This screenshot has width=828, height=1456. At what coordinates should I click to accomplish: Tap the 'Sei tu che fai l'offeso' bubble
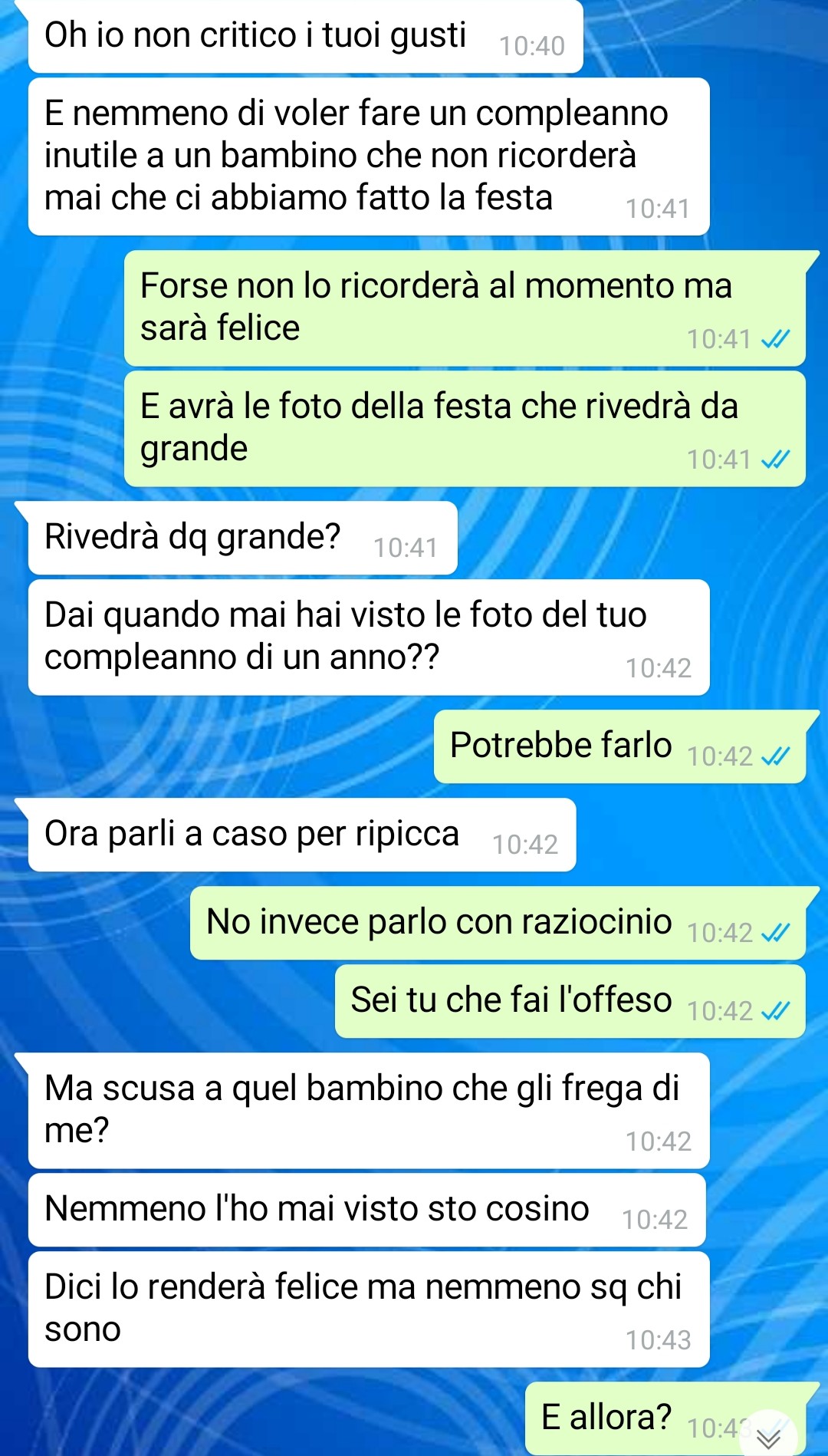pos(570,1001)
